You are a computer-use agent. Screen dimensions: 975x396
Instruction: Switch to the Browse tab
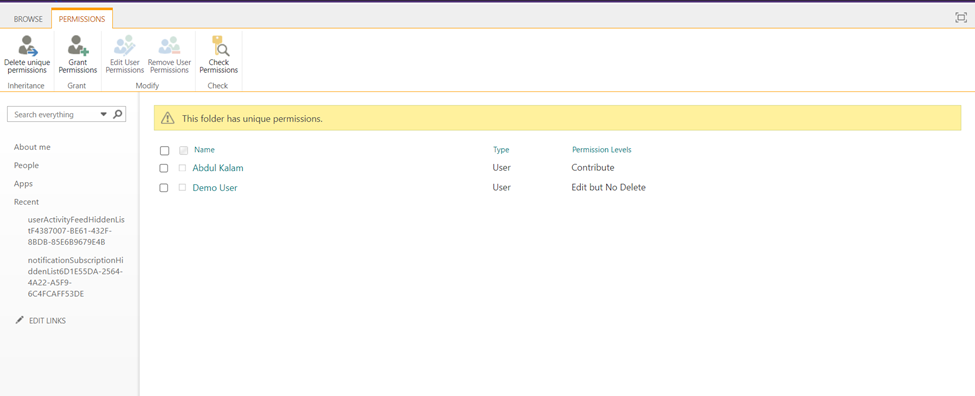(28, 19)
